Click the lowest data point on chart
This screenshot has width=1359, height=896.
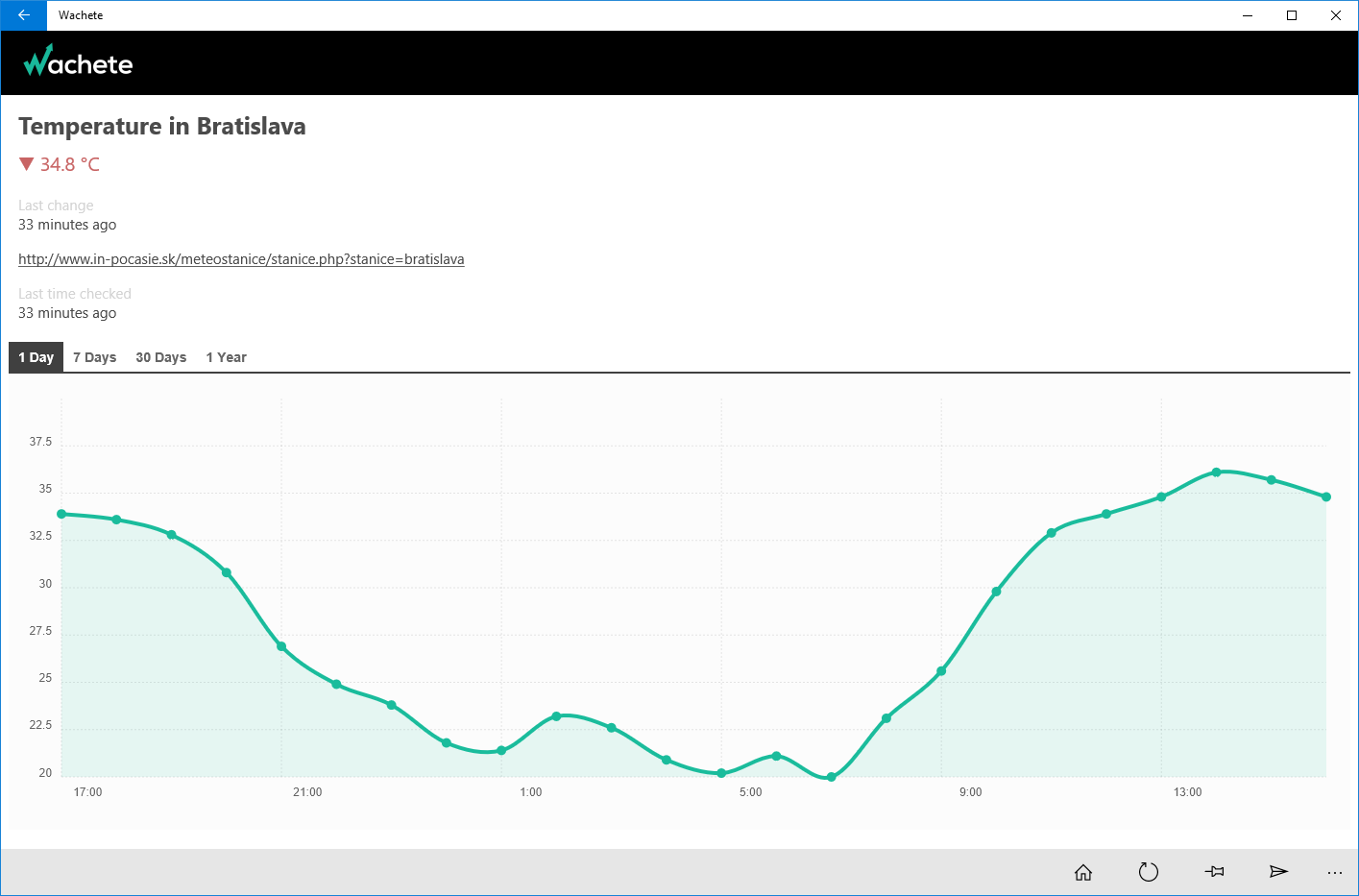coord(832,777)
